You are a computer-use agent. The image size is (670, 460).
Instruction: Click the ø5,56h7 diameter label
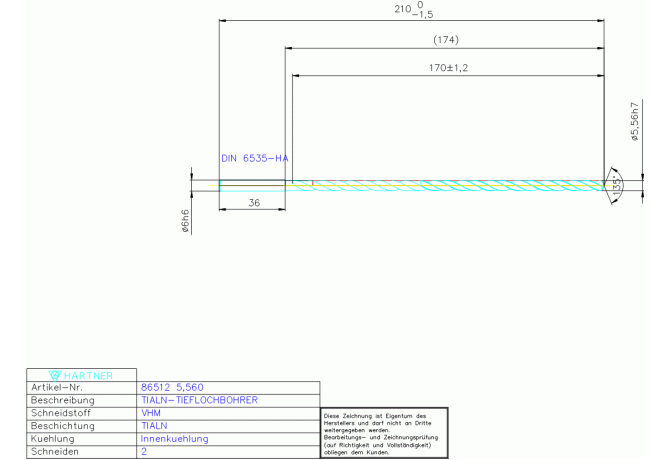pyautogui.click(x=634, y=122)
